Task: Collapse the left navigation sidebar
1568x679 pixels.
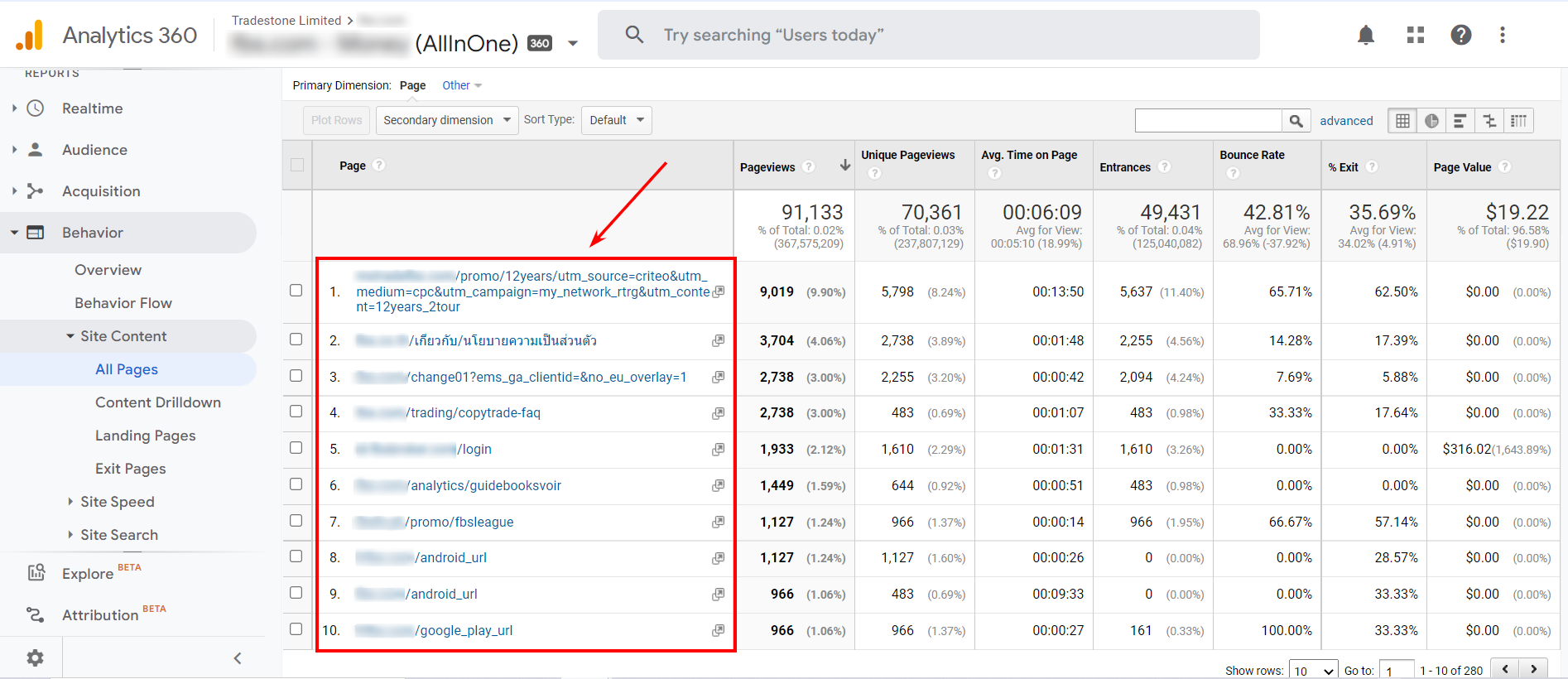Action: click(238, 658)
